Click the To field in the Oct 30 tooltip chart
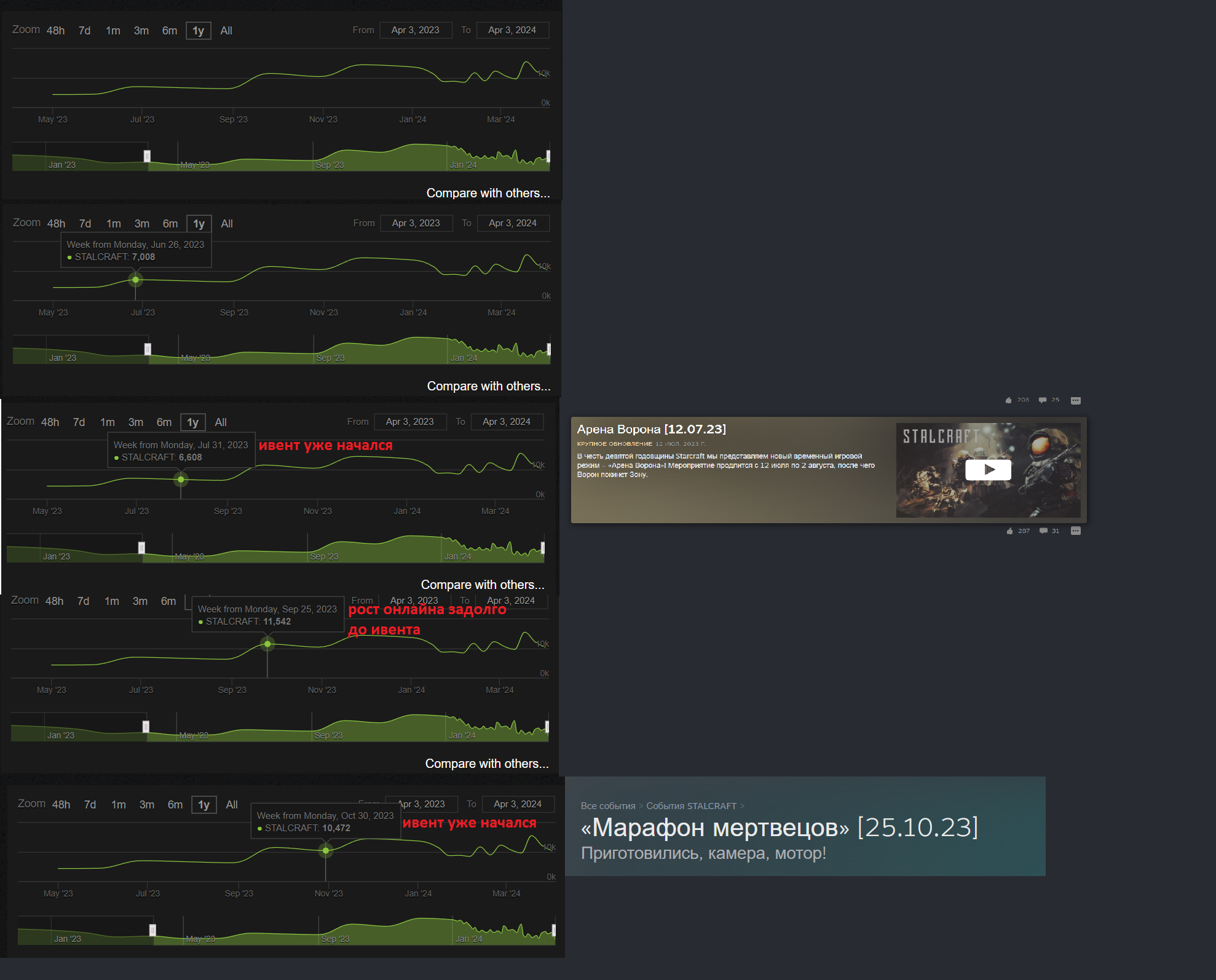Screen dimensions: 1216x980 click(518, 804)
